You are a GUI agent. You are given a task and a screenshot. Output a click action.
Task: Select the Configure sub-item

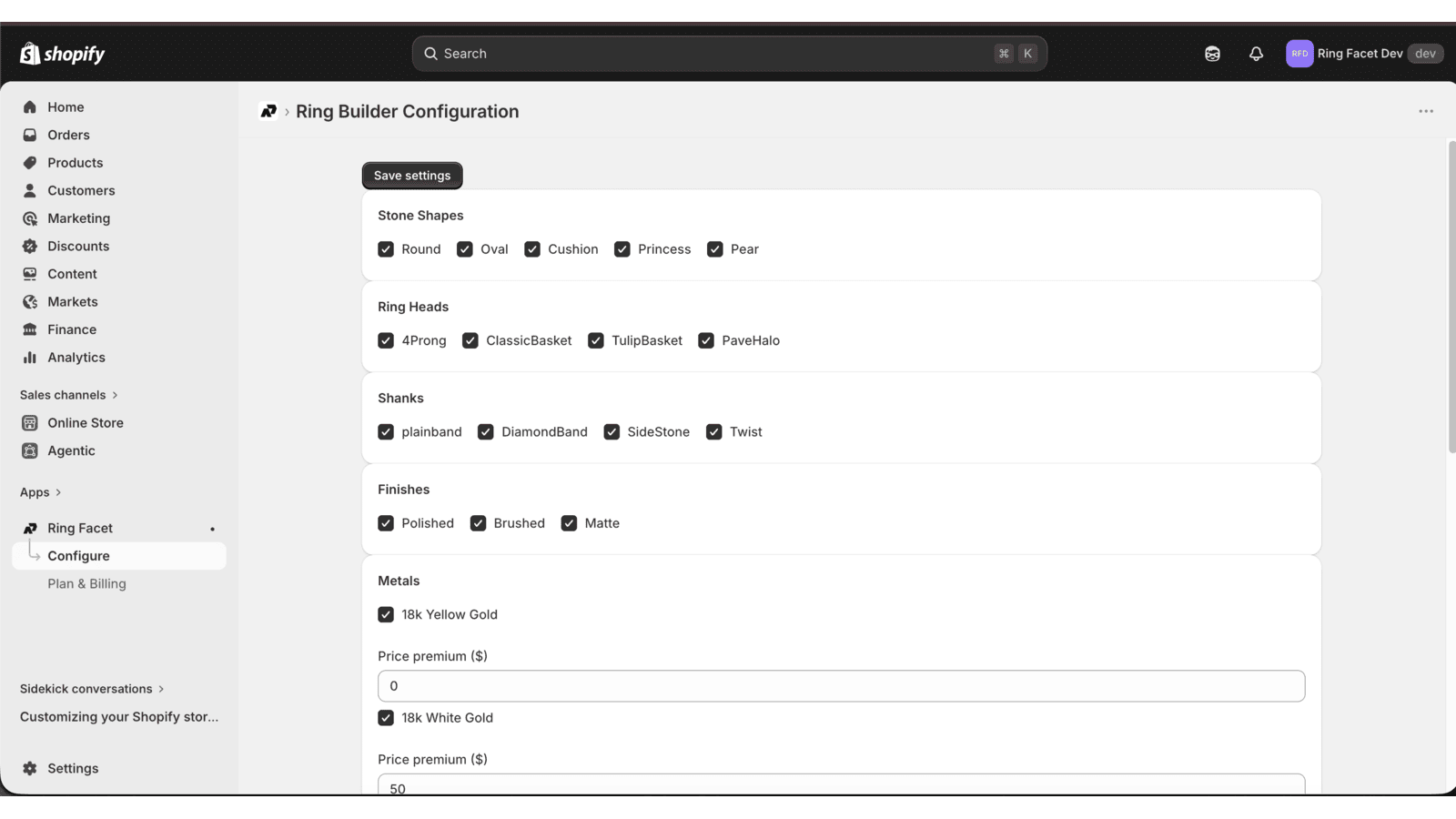click(119, 556)
